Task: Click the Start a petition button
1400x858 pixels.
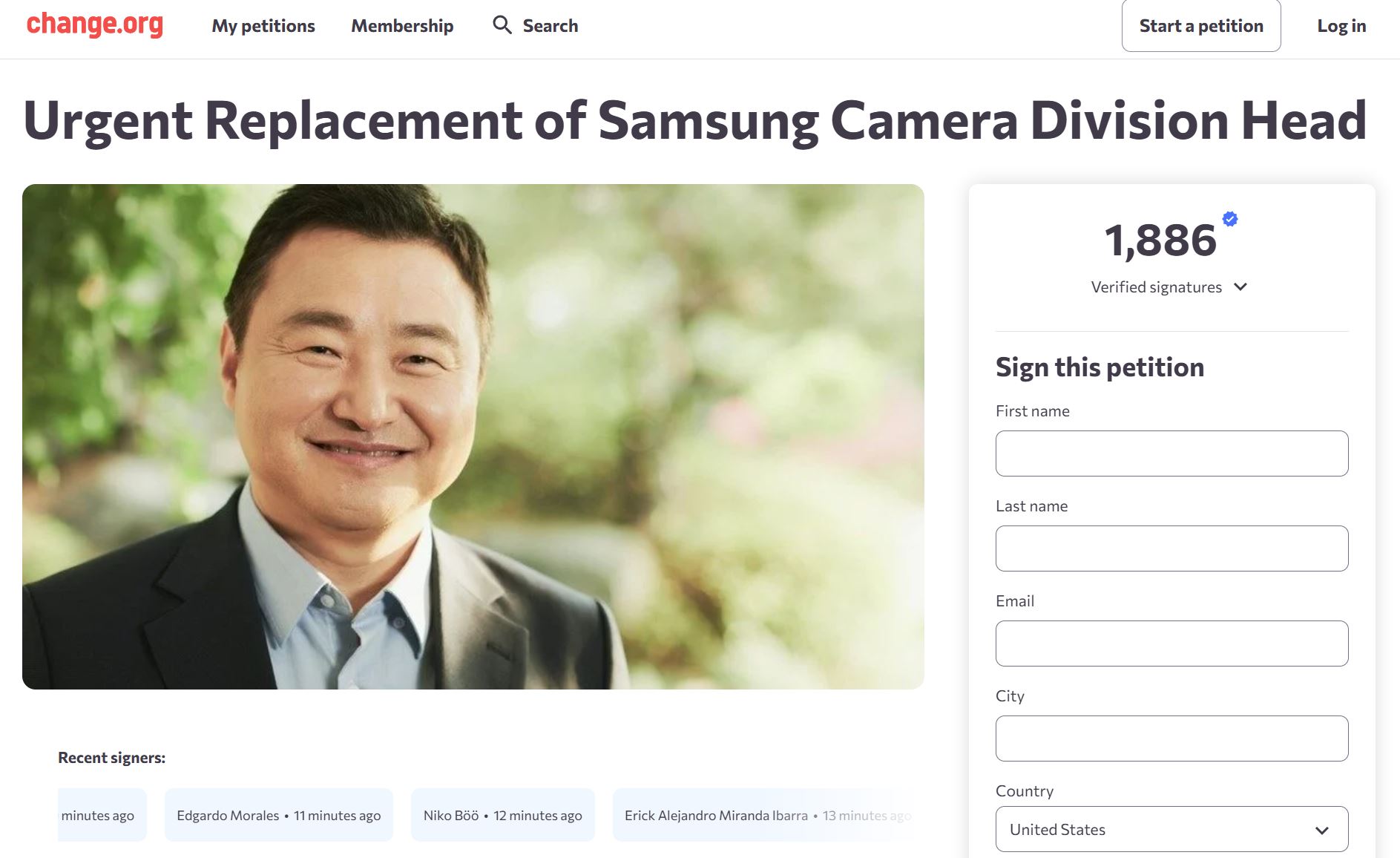Action: [1201, 26]
